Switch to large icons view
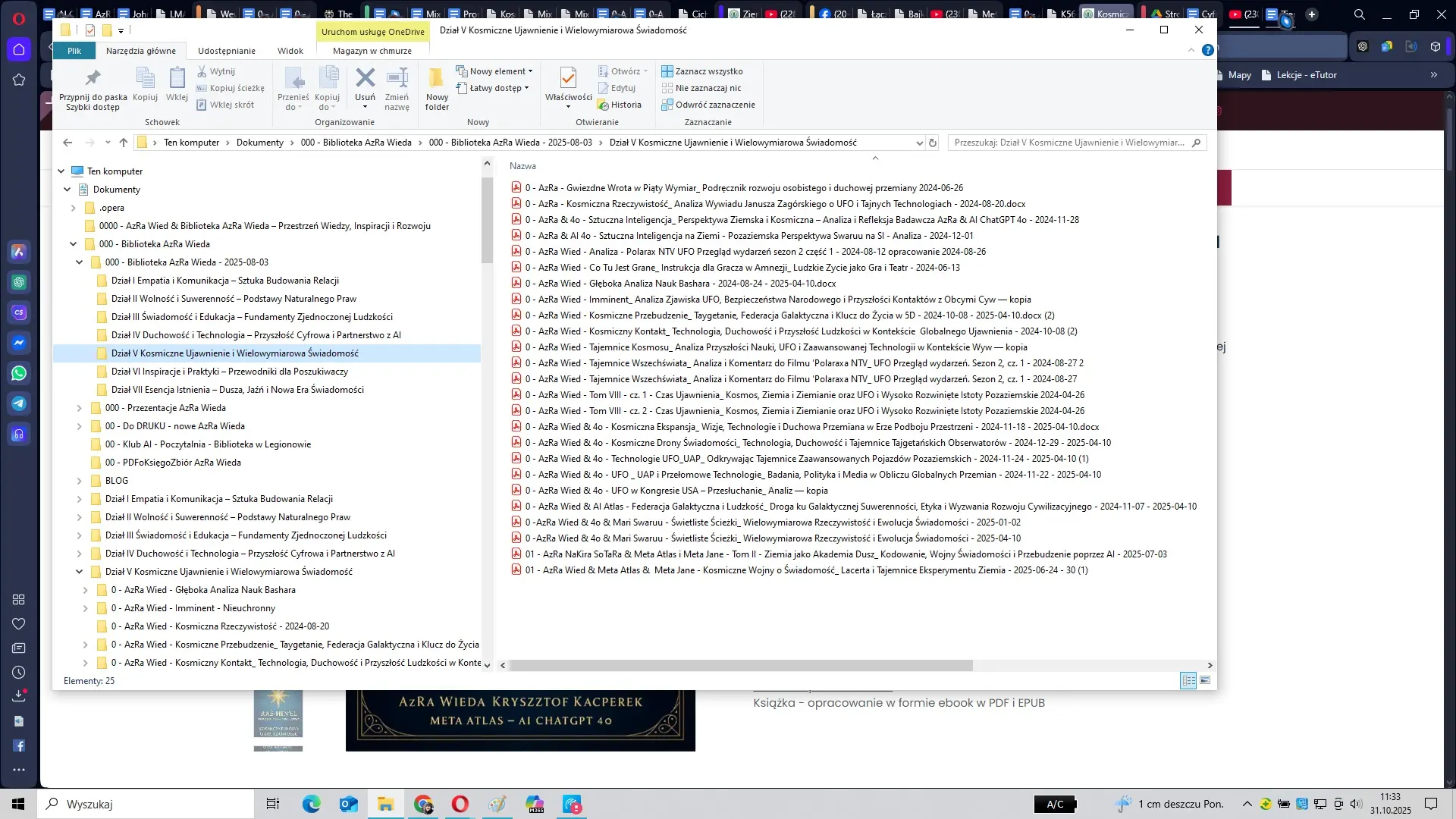Screen dimensions: 1456x819 (1205, 680)
